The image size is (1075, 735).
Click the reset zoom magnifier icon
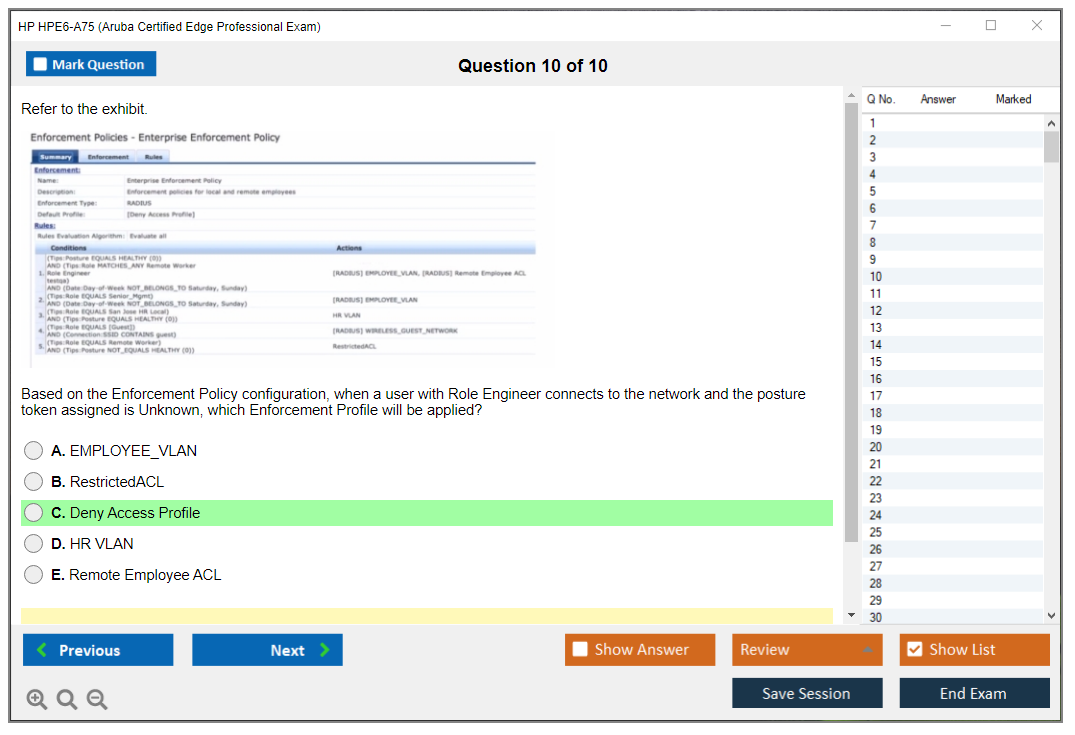(67, 699)
